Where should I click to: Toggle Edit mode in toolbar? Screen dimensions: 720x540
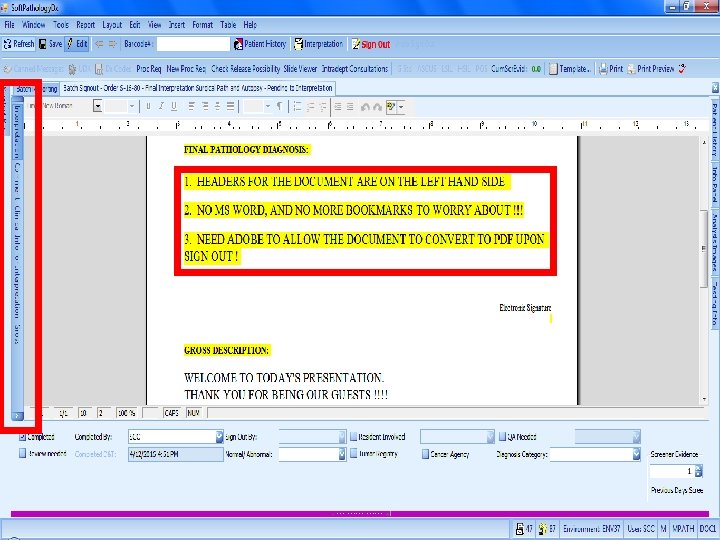(x=77, y=44)
